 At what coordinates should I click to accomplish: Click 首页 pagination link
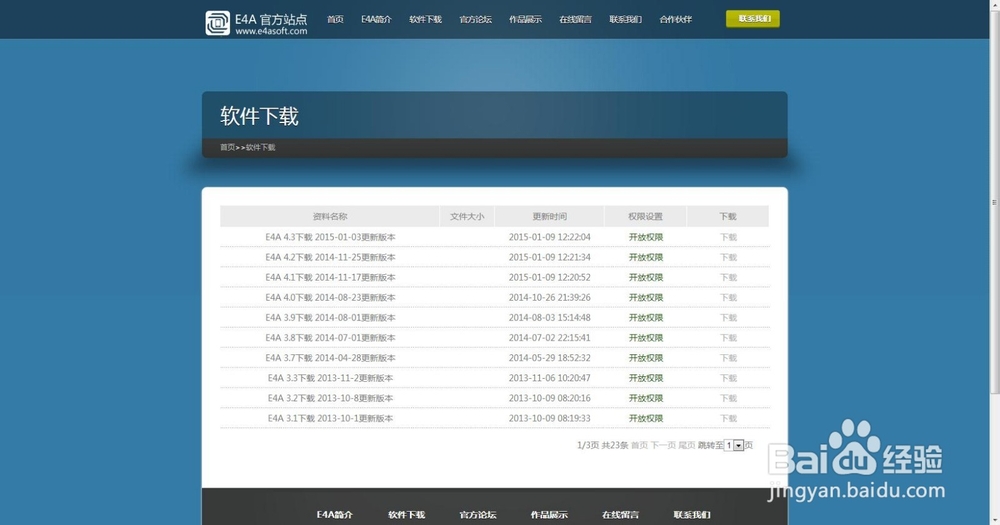tap(639, 445)
